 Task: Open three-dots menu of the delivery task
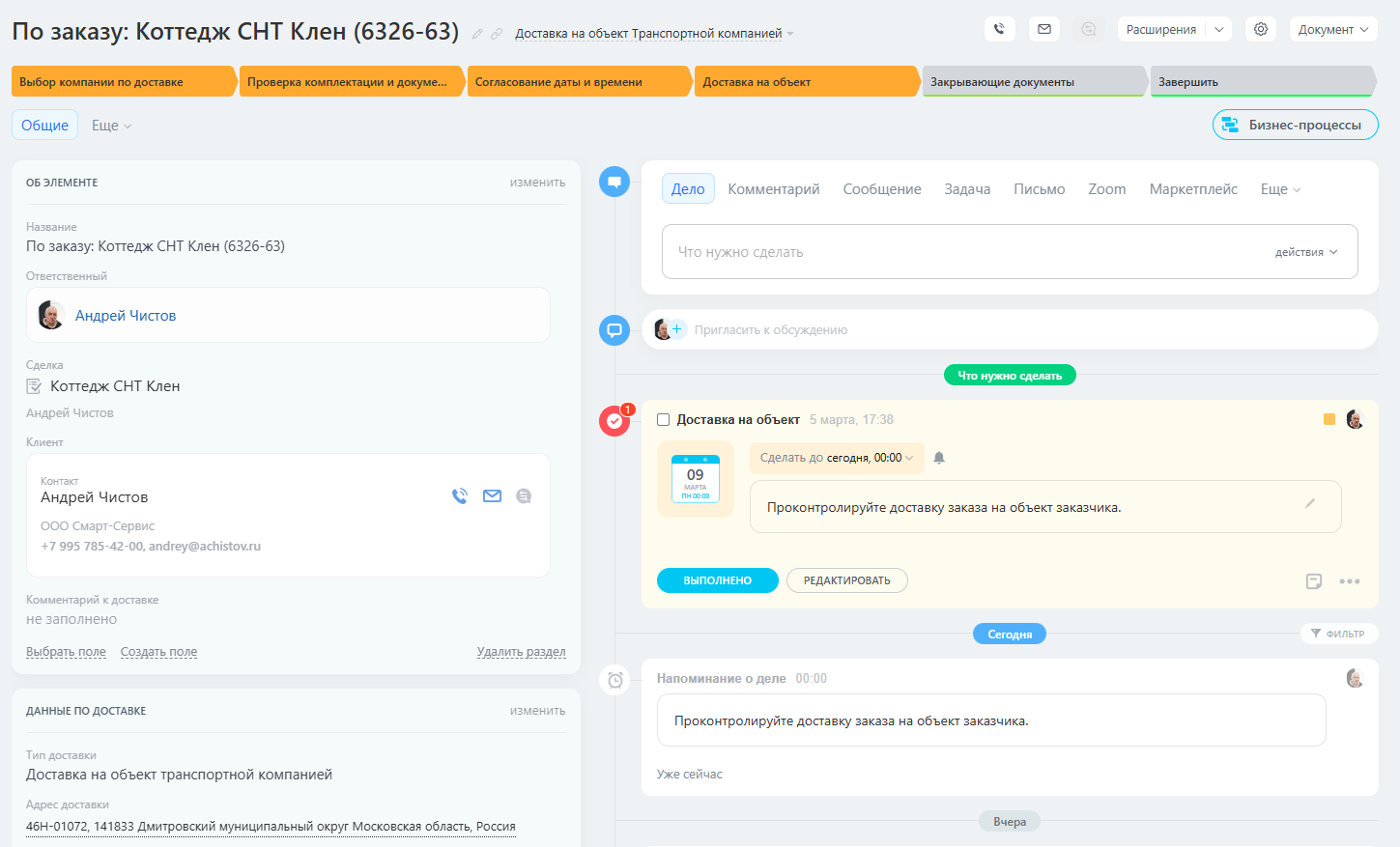1350,581
